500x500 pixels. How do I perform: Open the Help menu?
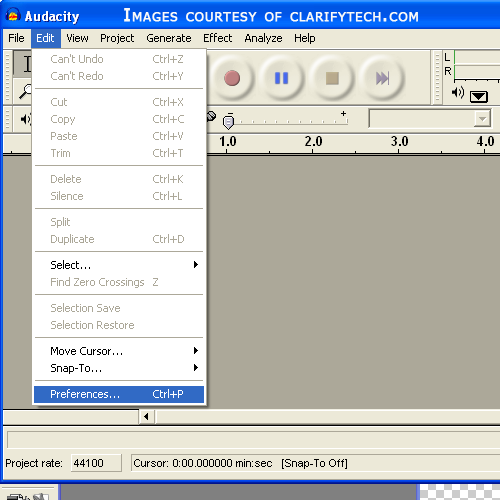(305, 38)
